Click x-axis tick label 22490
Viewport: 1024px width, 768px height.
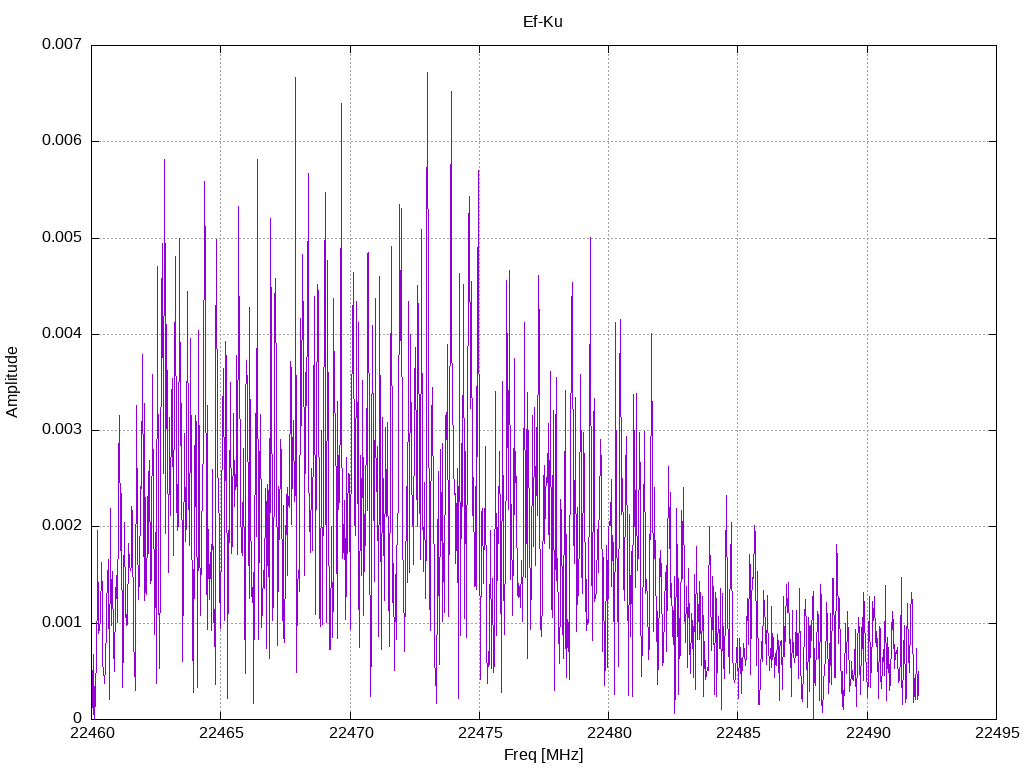pos(868,733)
